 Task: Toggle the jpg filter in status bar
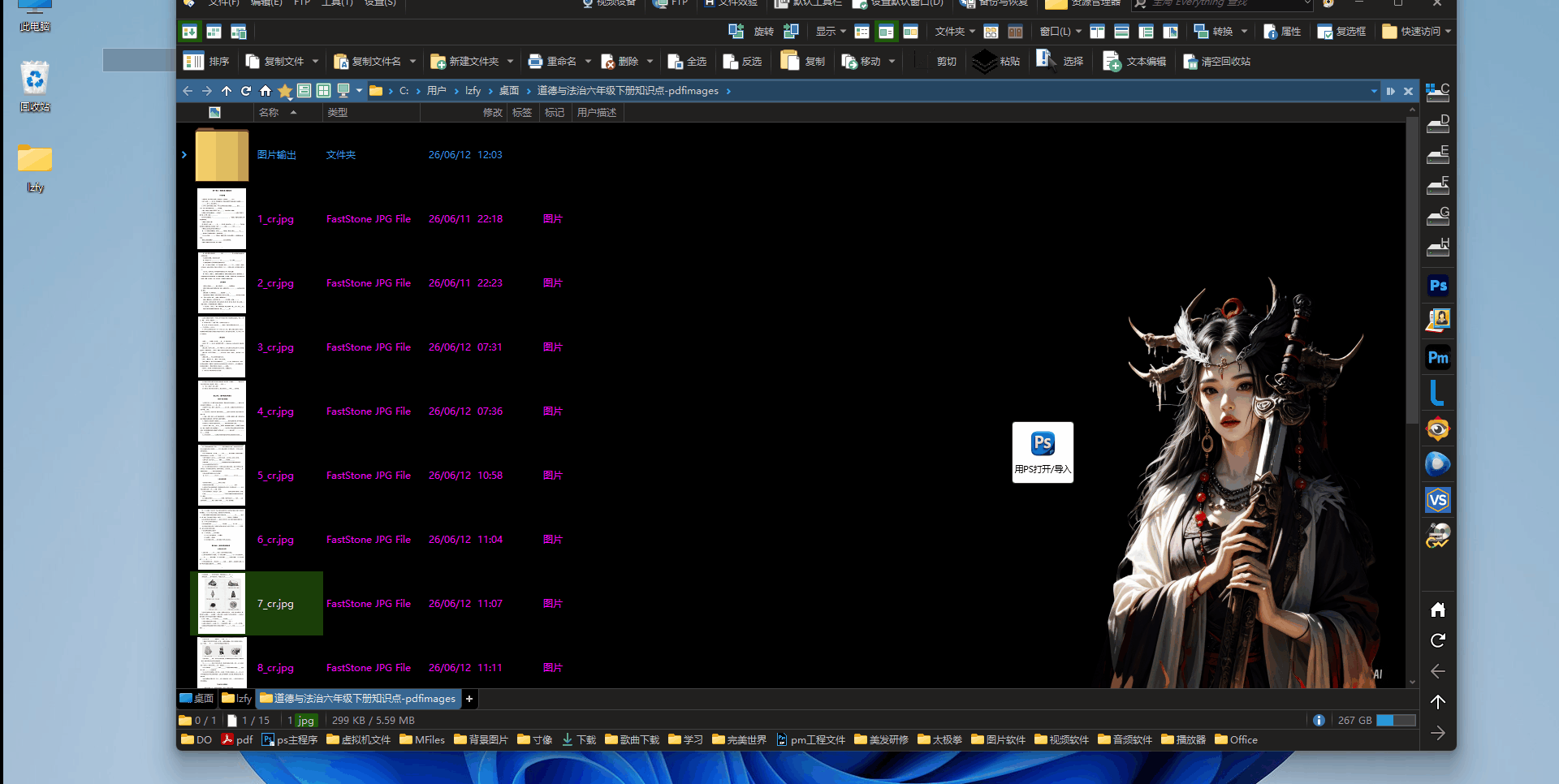305,721
